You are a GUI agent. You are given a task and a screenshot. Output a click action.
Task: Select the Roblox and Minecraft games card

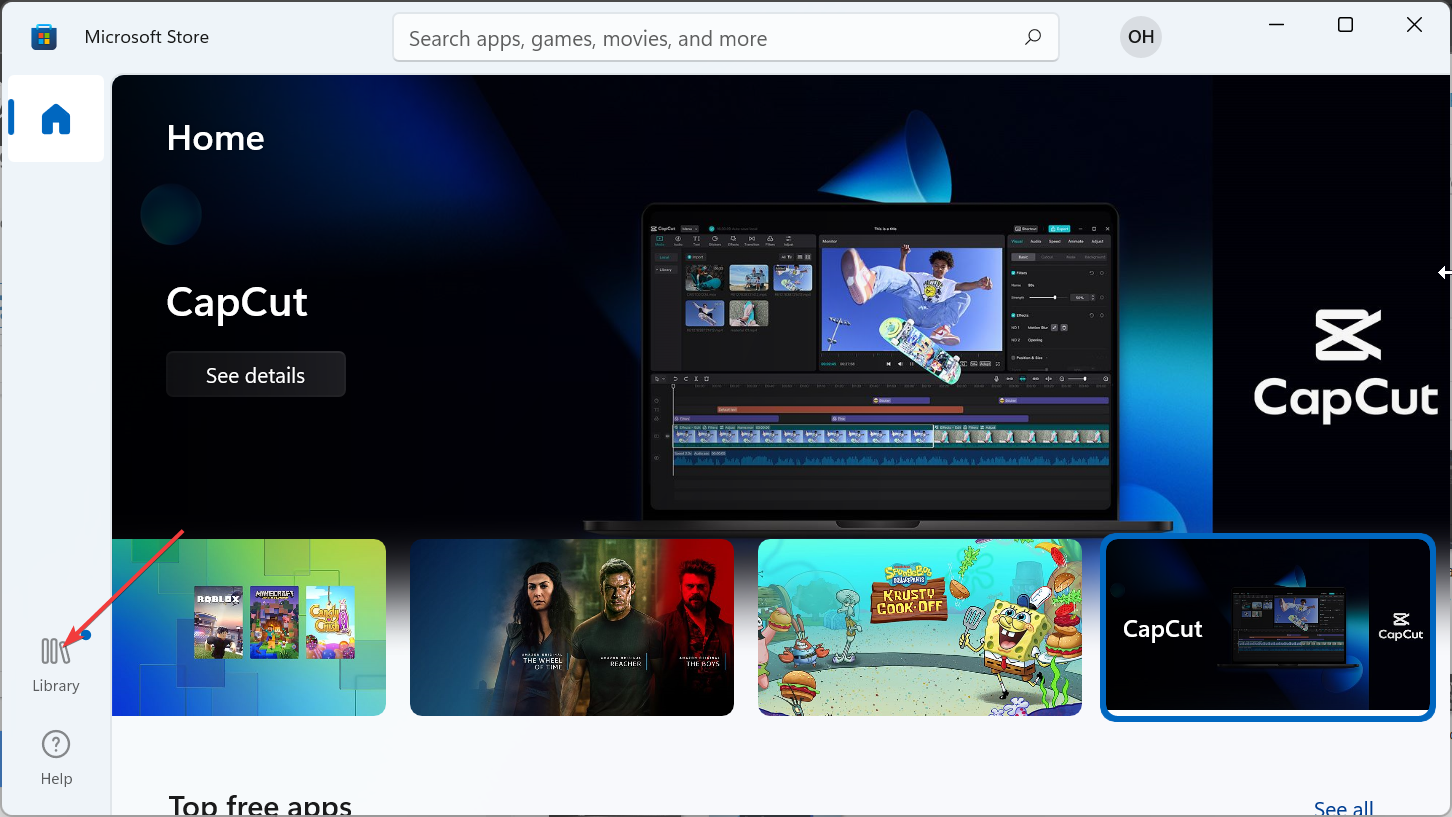click(x=249, y=627)
